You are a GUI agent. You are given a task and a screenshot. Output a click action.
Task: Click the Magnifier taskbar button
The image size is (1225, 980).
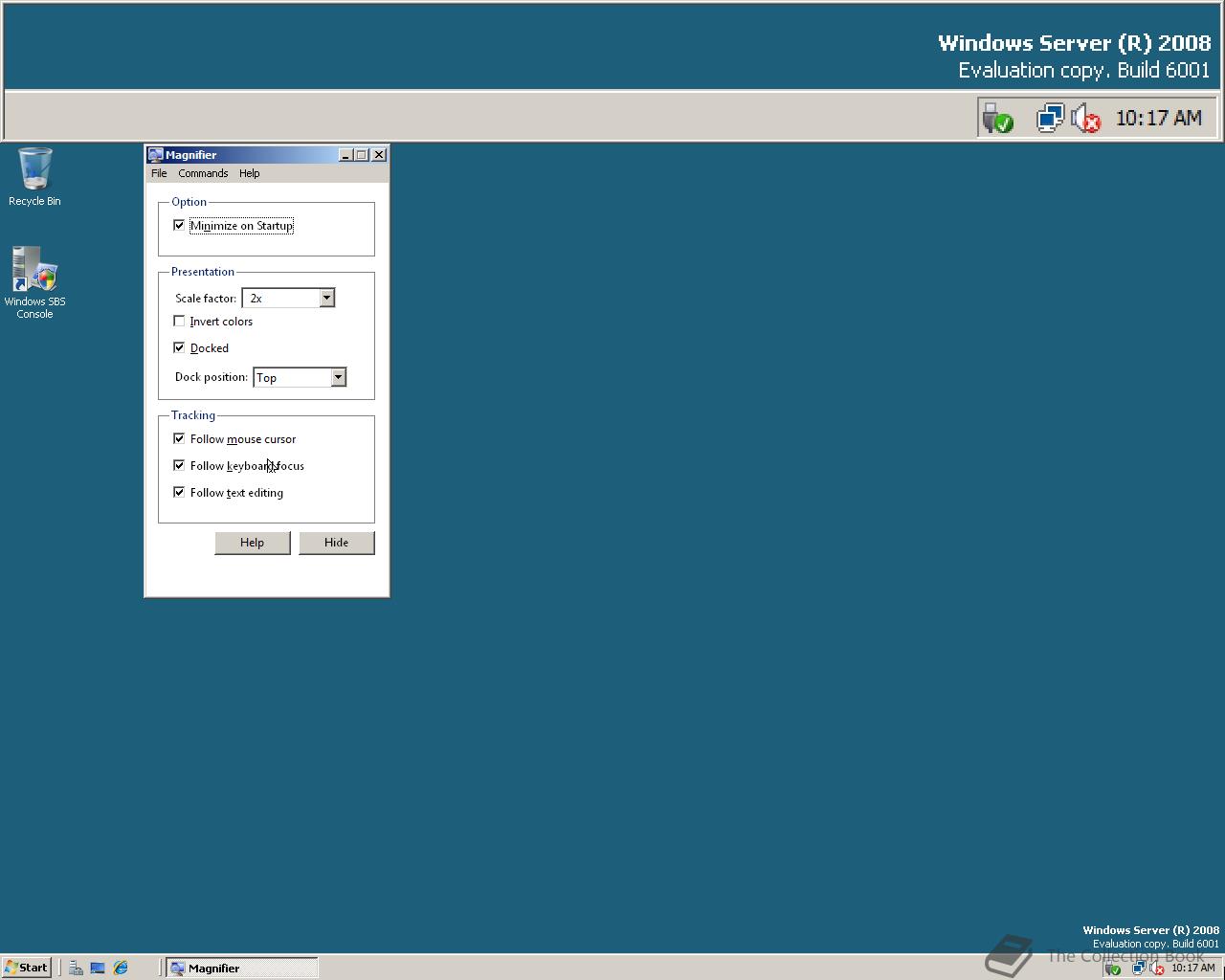(242, 968)
